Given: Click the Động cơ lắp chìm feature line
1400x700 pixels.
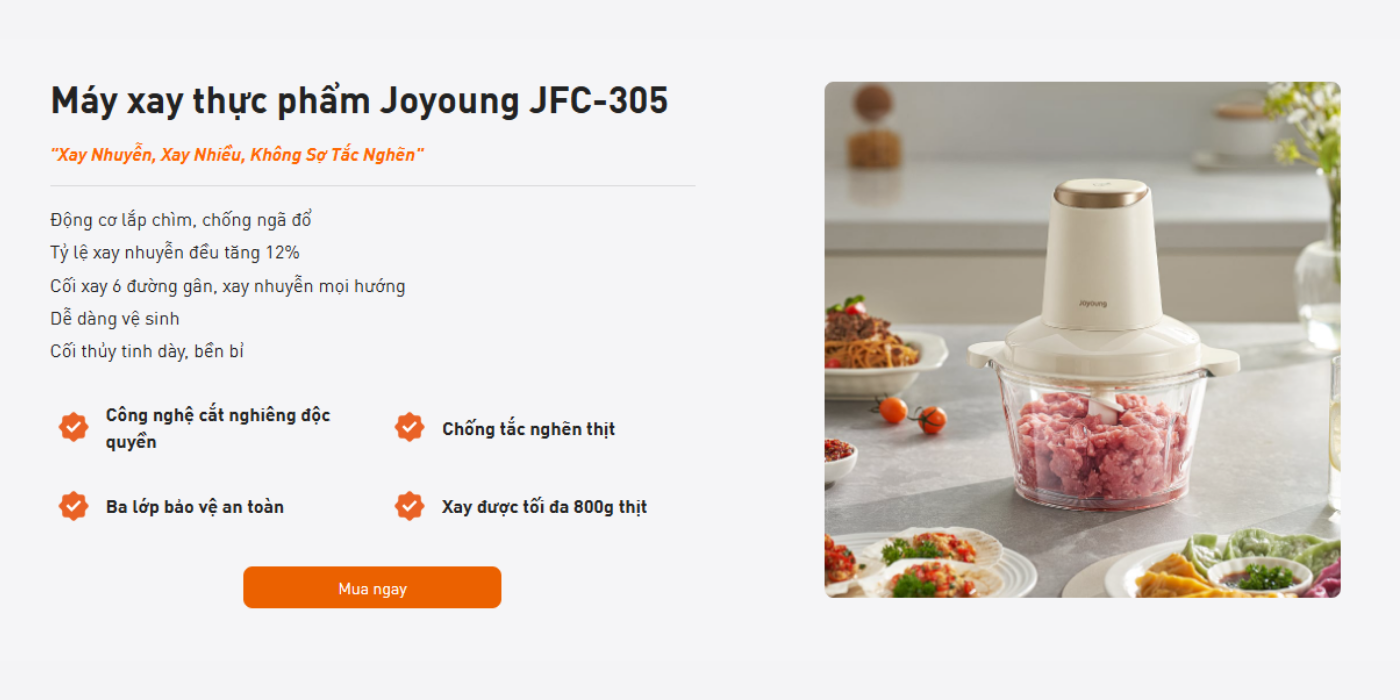Looking at the screenshot, I should click(181, 220).
